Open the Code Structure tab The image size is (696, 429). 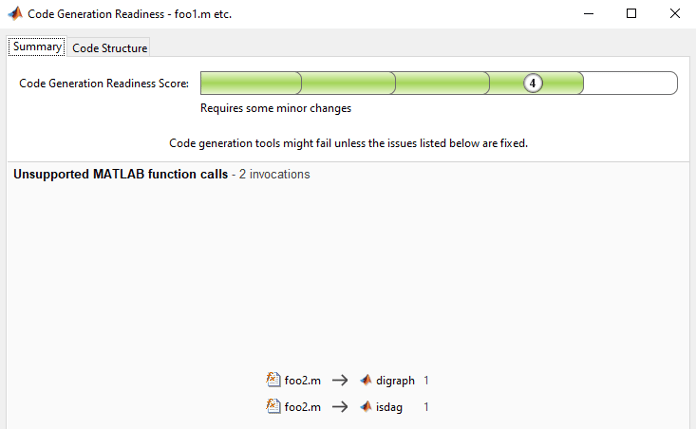(x=110, y=48)
